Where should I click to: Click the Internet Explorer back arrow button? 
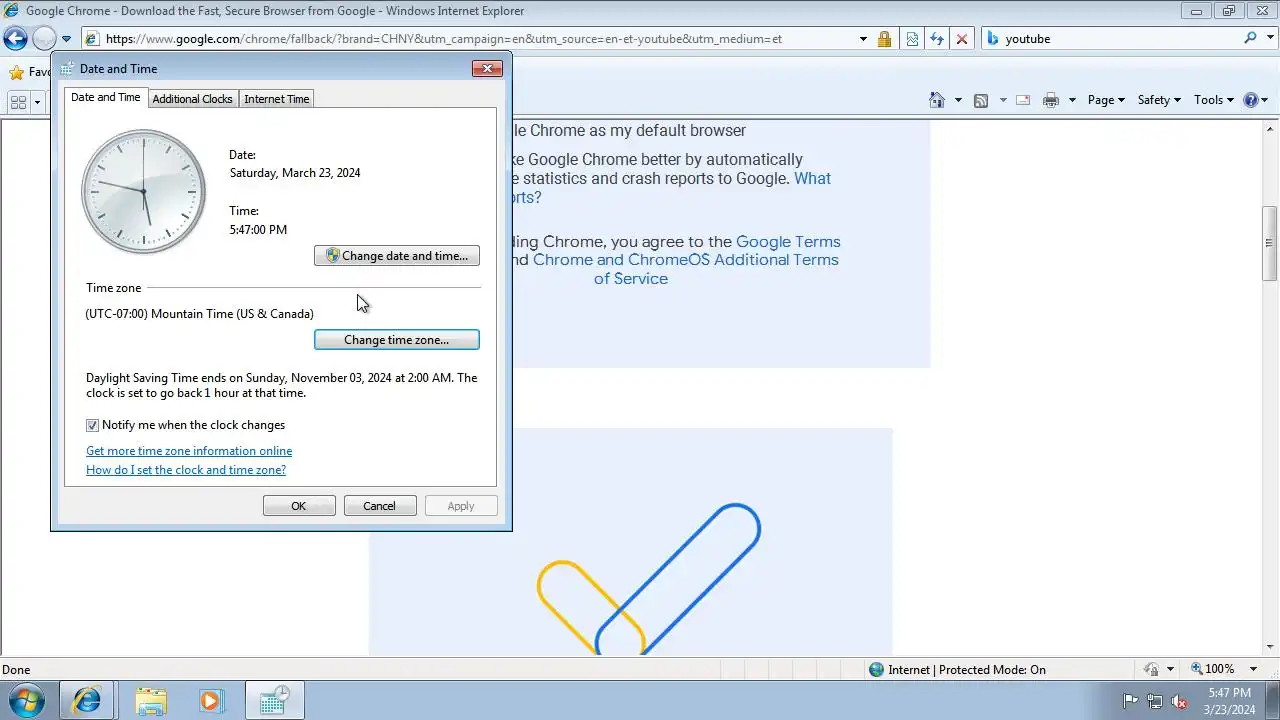15,39
